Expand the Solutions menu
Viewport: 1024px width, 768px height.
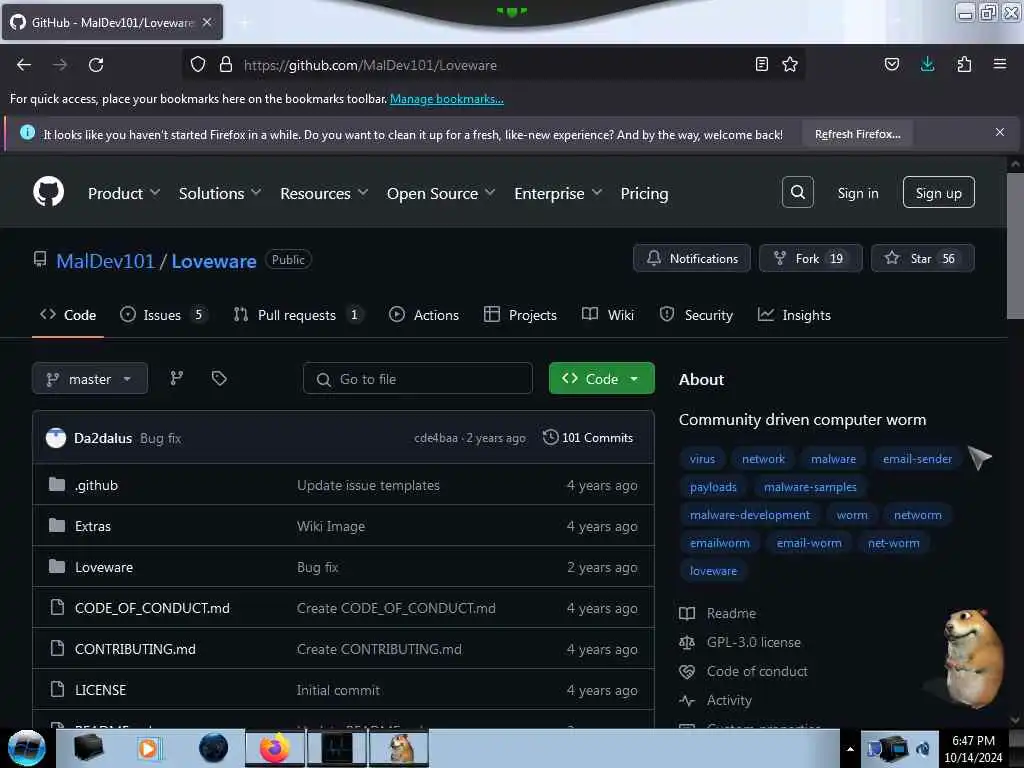point(220,193)
